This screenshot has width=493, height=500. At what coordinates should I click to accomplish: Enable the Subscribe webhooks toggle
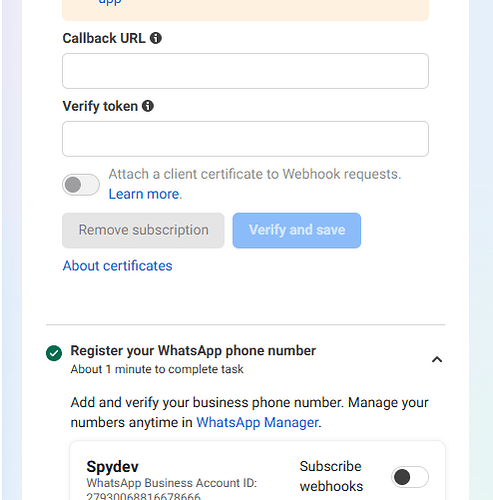(x=410, y=477)
